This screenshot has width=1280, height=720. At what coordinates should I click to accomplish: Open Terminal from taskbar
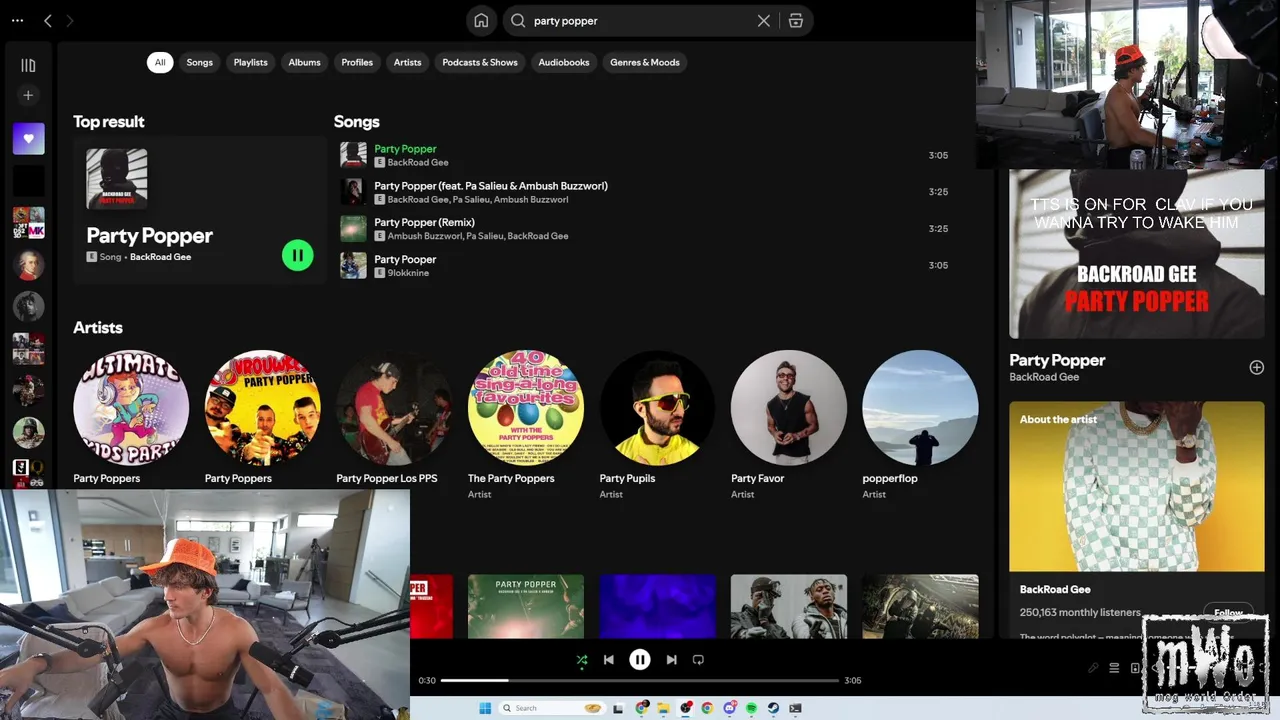(795, 708)
